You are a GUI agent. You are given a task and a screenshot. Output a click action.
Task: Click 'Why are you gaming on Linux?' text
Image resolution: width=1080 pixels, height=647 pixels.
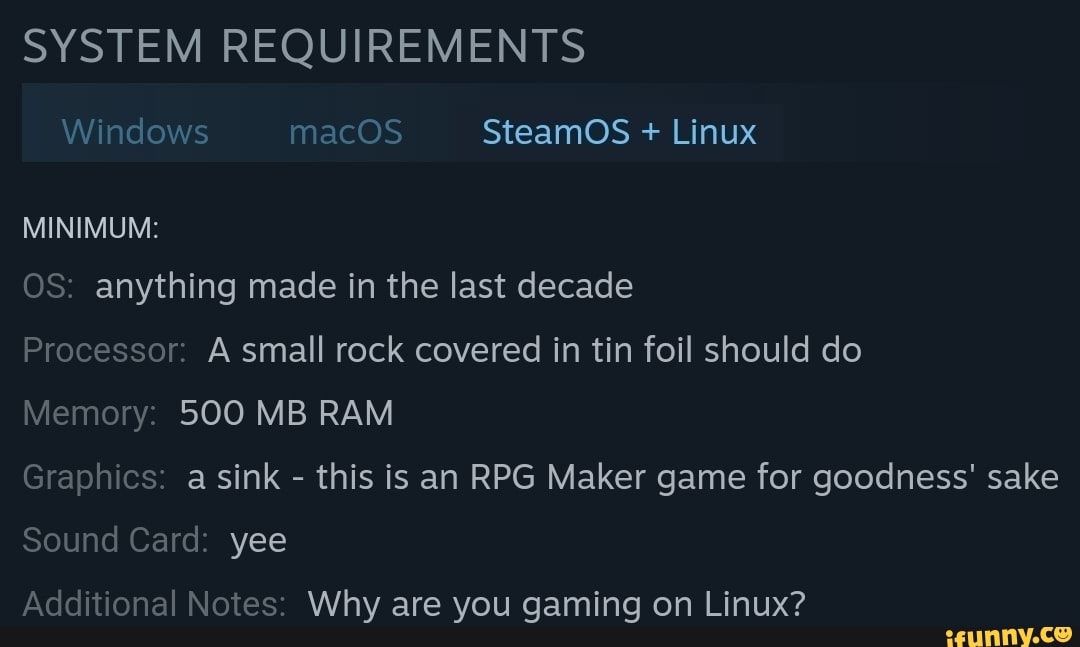pos(553,604)
